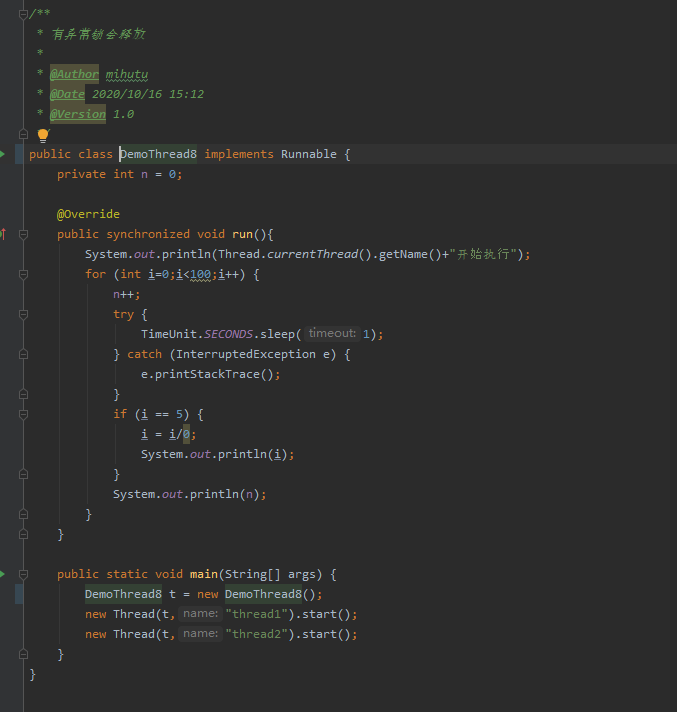This screenshot has height=712, width=677.
Task: Click the date text 2020/10/16 15:12
Action: [x=148, y=94]
